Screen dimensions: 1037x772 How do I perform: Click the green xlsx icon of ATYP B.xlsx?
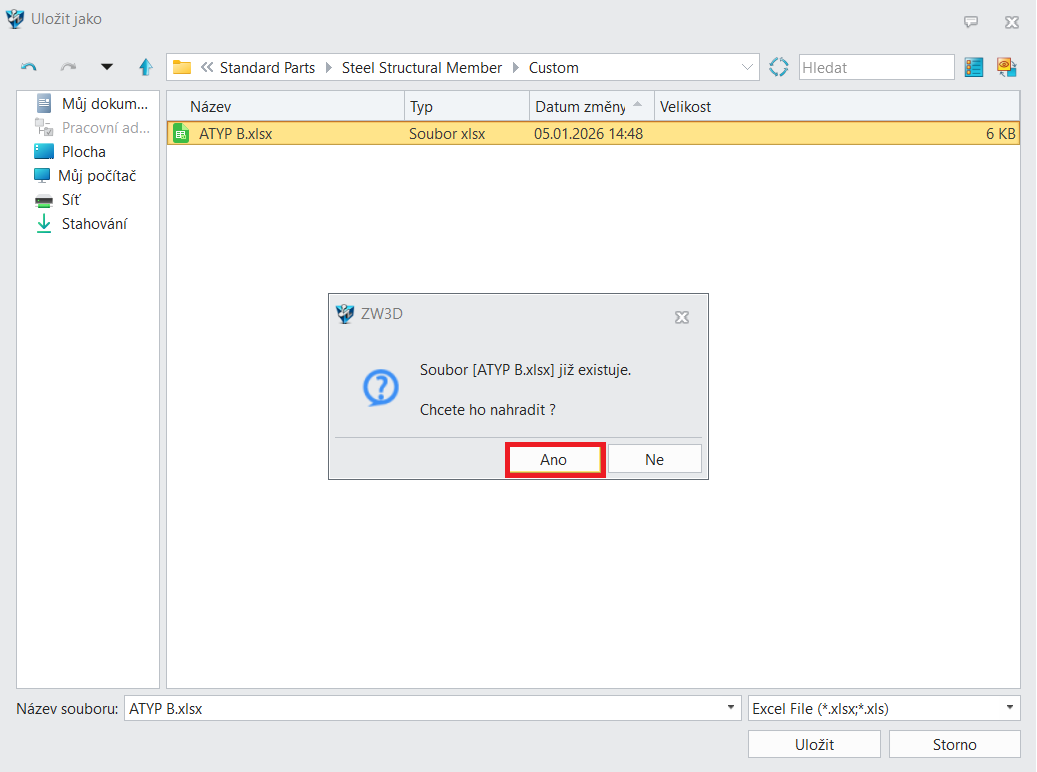point(181,134)
